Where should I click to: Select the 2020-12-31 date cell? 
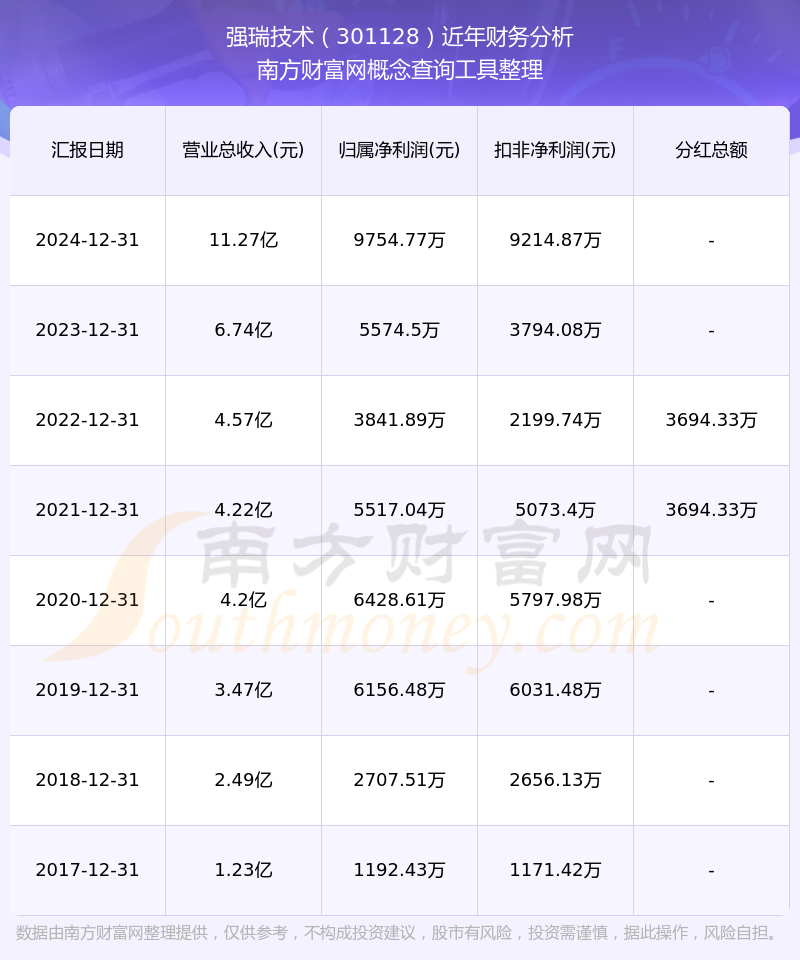pos(88,600)
